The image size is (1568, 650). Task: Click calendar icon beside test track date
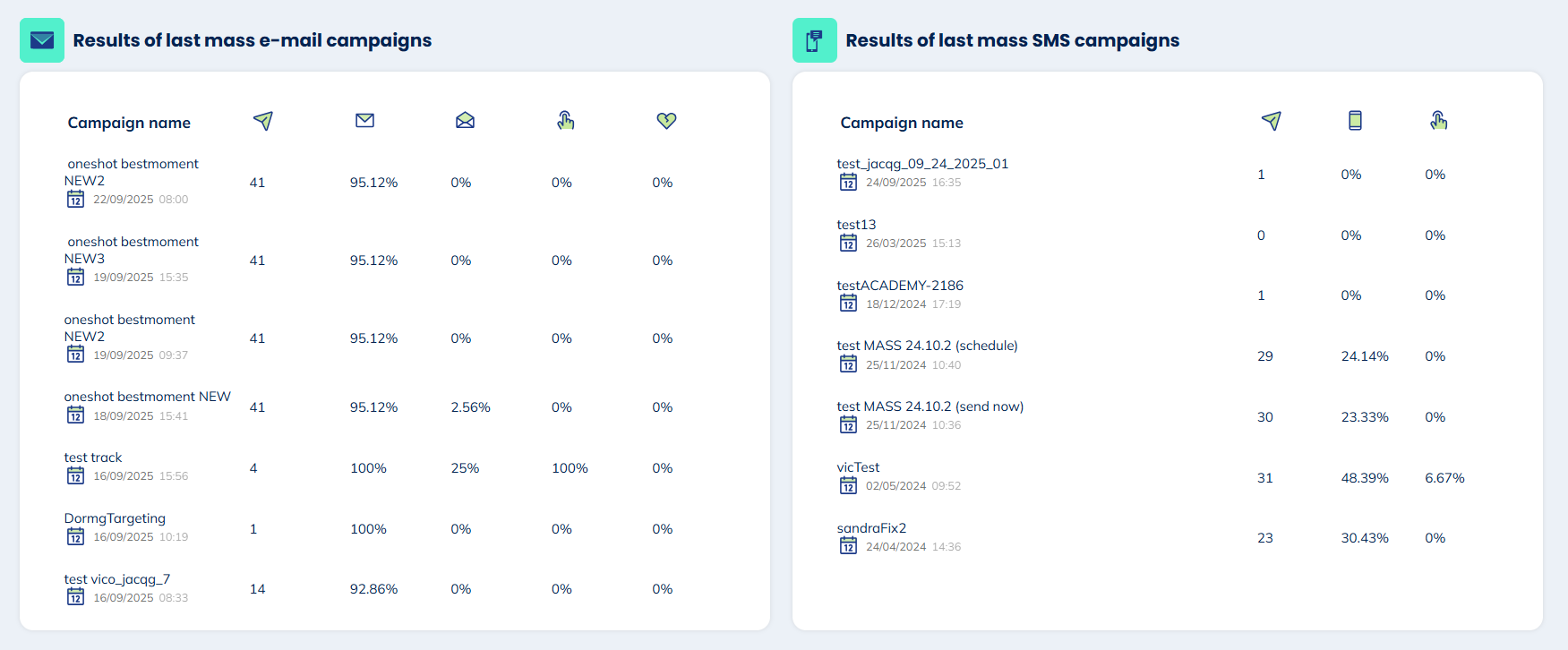tap(76, 476)
